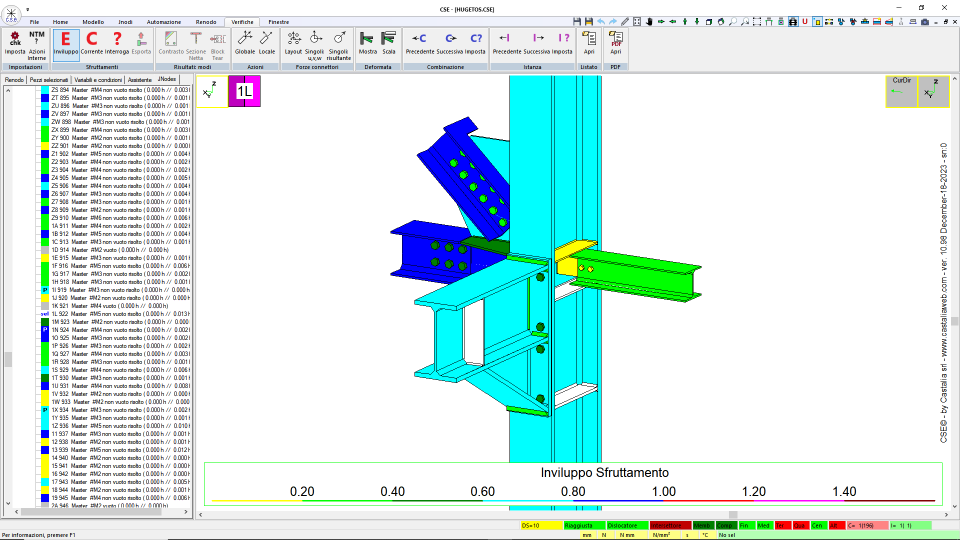Open the Finestre ribbon tab
This screenshot has height=540, width=960.
coord(279,22)
